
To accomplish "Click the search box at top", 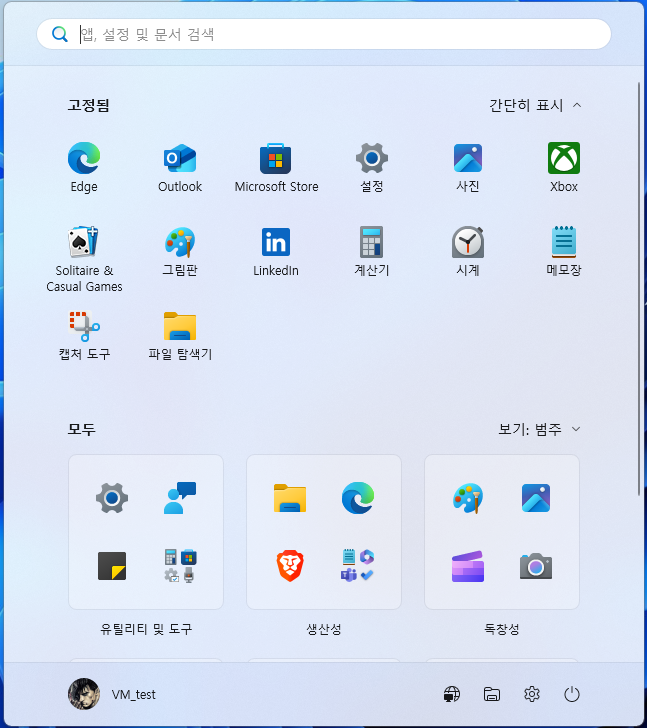I will (324, 34).
